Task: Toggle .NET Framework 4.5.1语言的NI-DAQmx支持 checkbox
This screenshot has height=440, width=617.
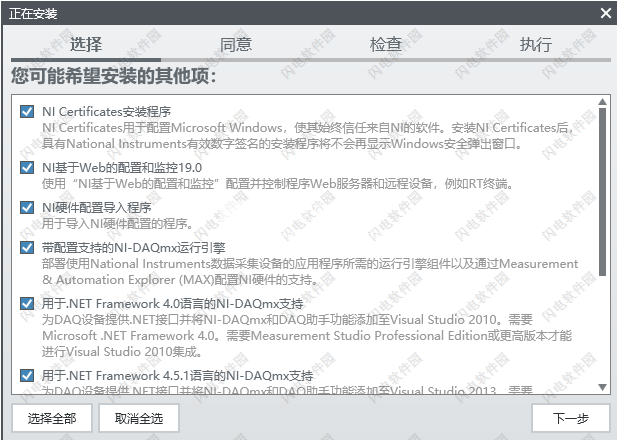Action: click(27, 375)
